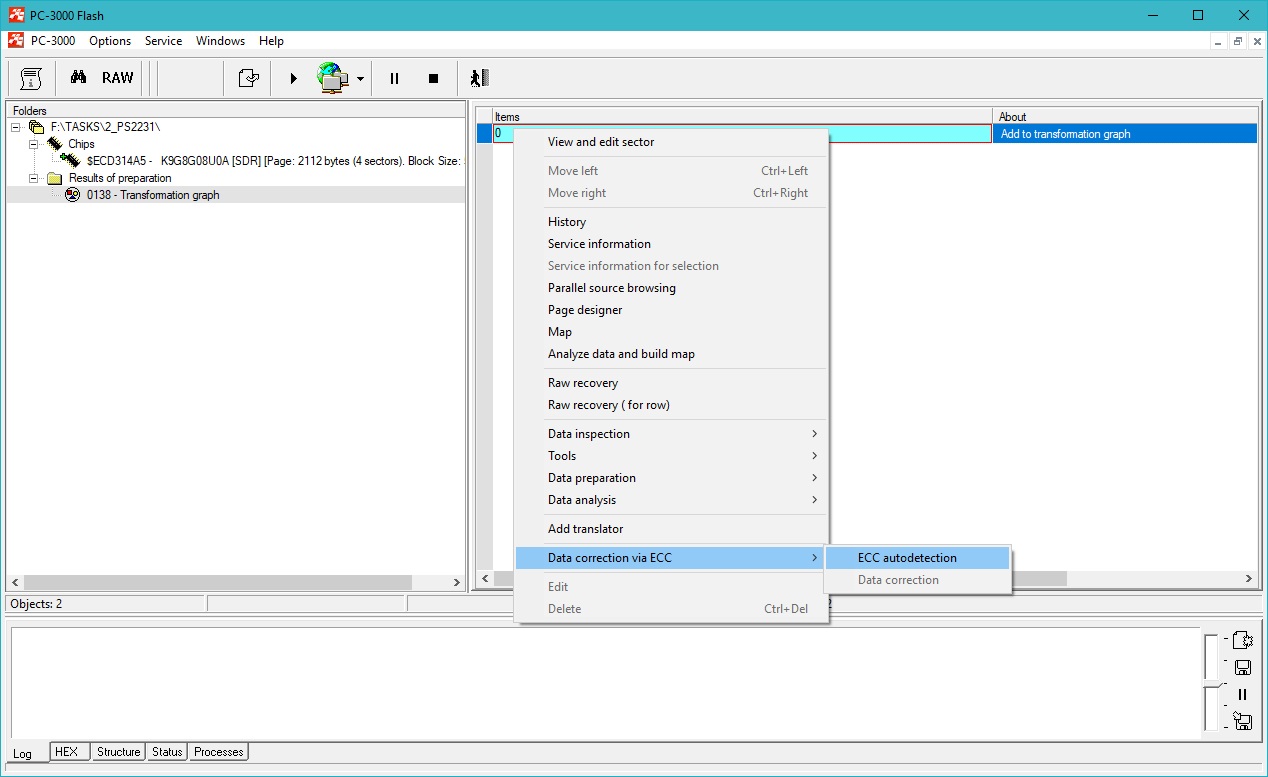Image resolution: width=1268 pixels, height=777 pixels.
Task: Click the clear log document icon
Action: click(1243, 640)
